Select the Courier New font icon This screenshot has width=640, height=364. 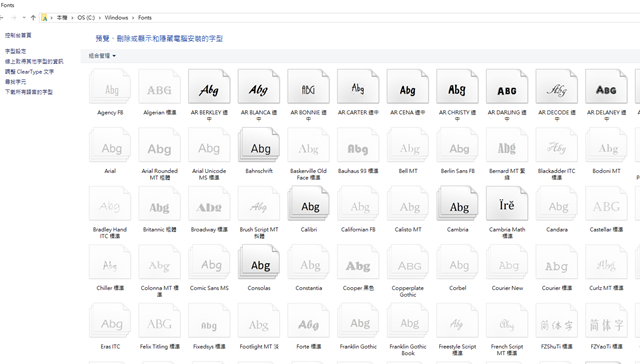(x=507, y=262)
